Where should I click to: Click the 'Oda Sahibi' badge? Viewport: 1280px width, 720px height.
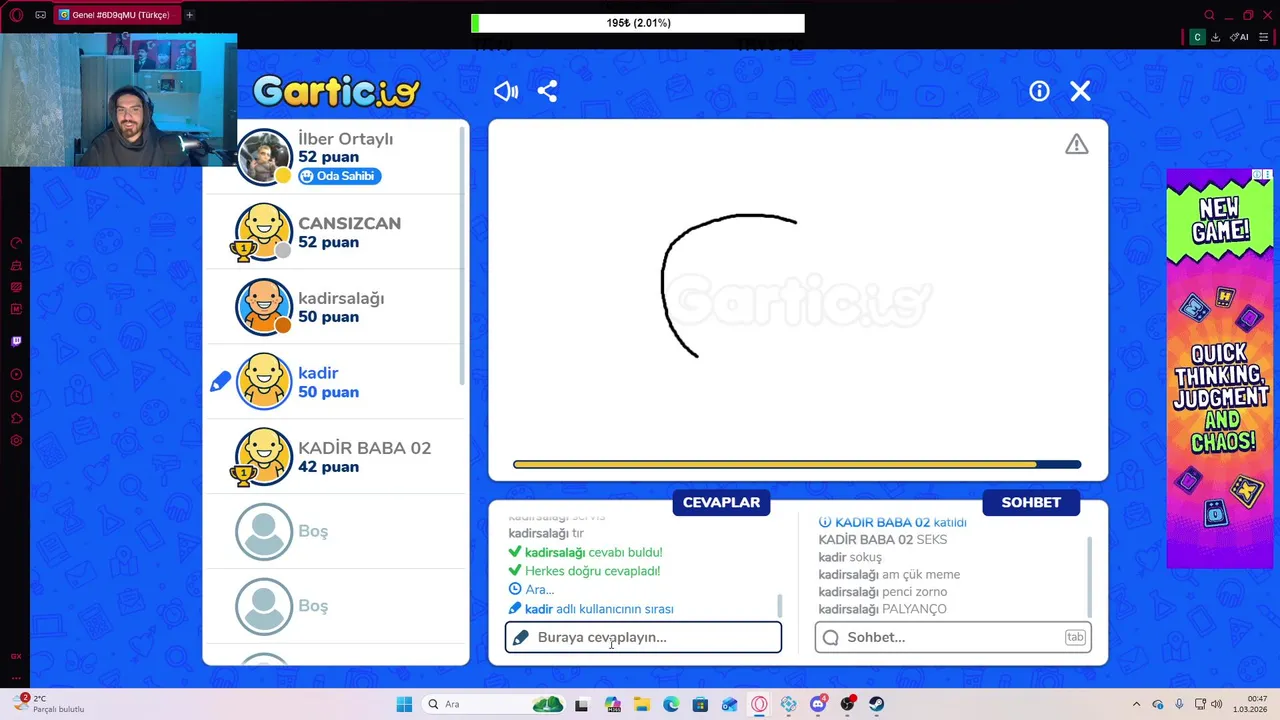pos(339,176)
